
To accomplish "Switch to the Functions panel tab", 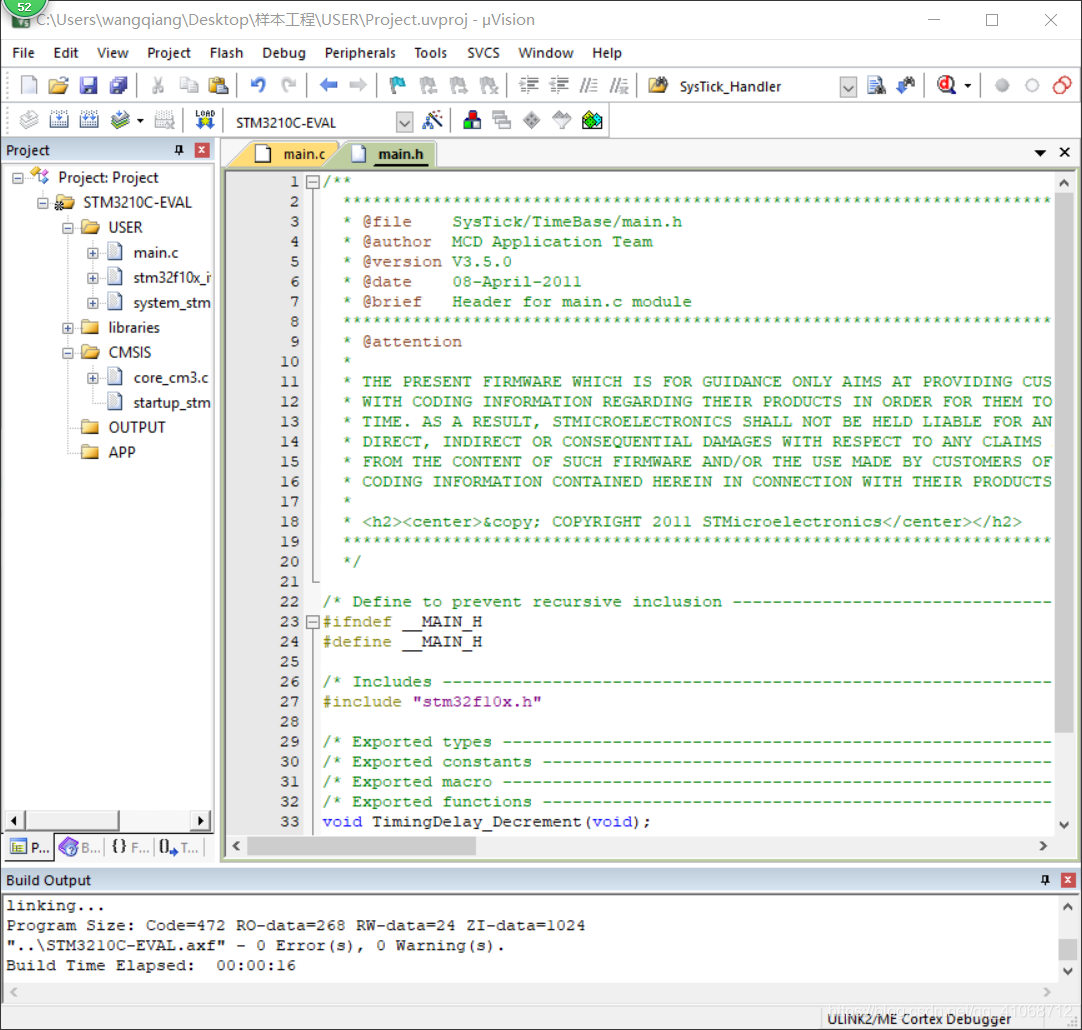I will tap(128, 847).
